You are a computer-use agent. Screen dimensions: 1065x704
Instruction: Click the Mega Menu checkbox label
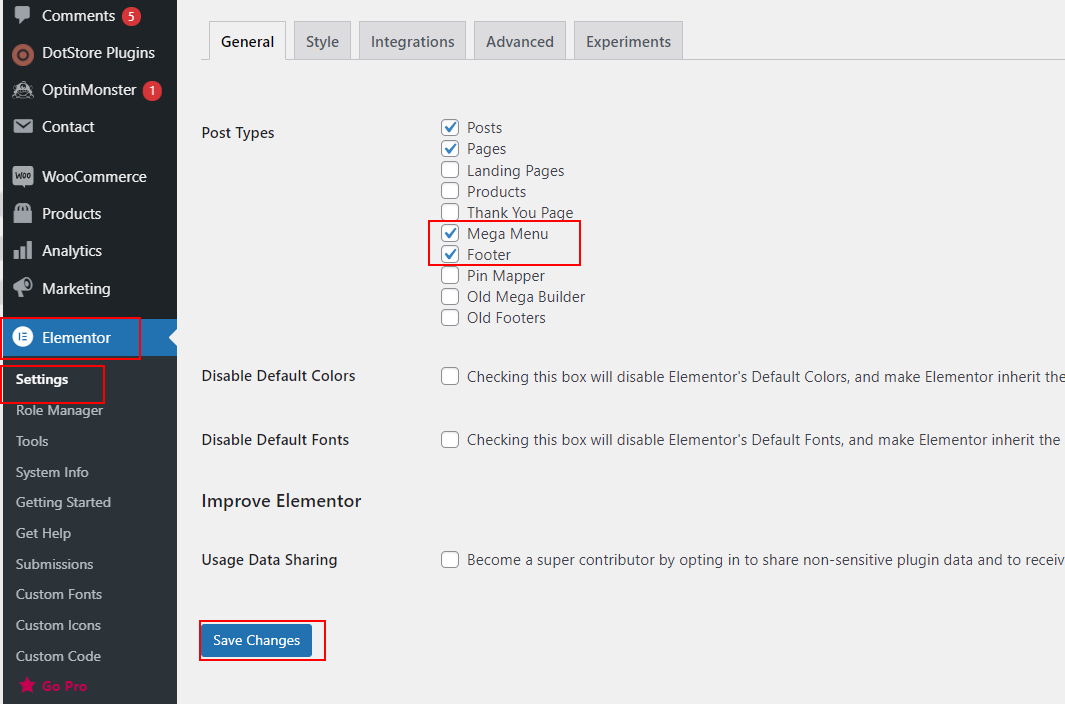click(507, 234)
